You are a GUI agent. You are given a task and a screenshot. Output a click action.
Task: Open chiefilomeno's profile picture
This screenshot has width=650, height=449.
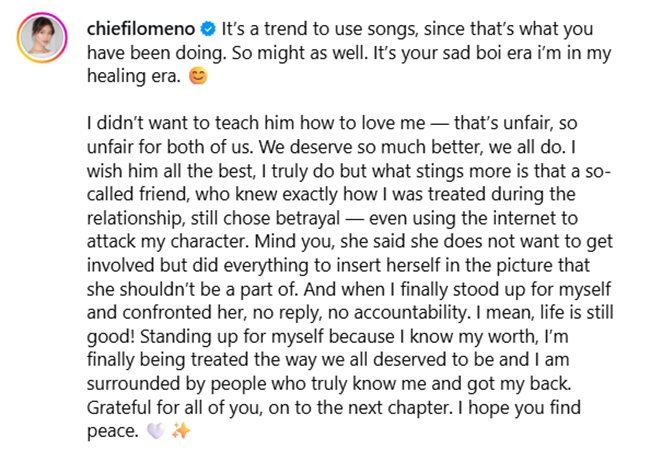point(42,37)
